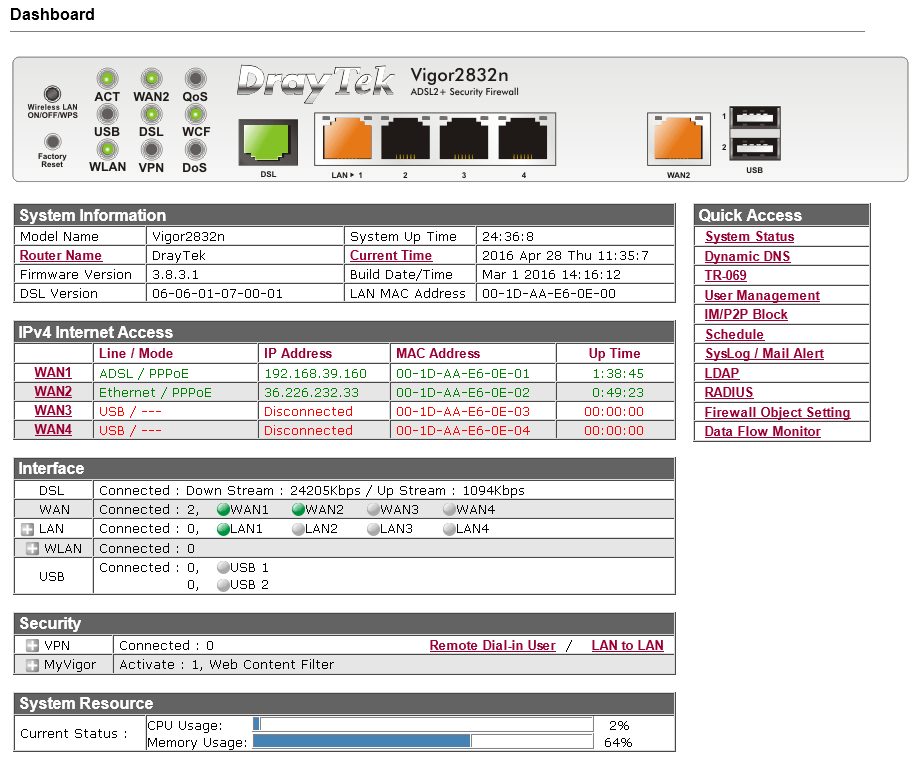918x760 pixels.
Task: Open the WAN2 link in IPv4 table
Action: click(x=53, y=392)
